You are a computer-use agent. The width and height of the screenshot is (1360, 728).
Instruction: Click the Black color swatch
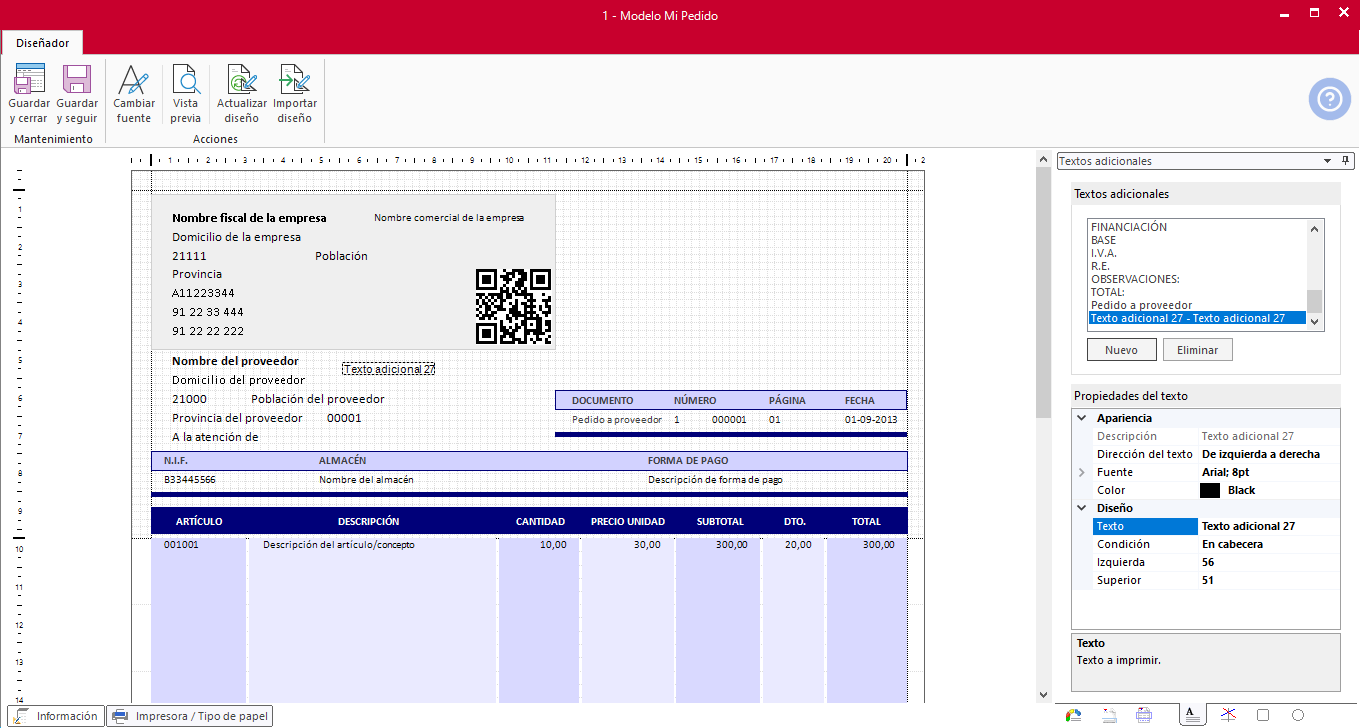click(x=1210, y=490)
